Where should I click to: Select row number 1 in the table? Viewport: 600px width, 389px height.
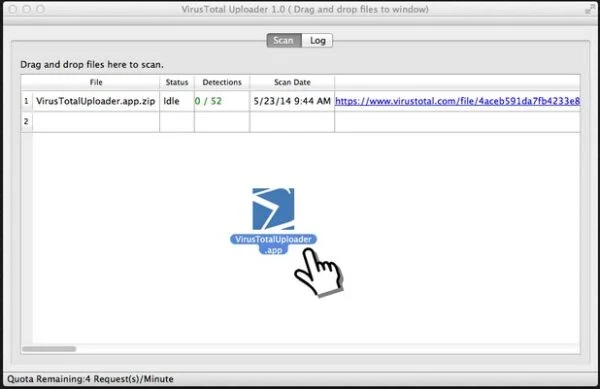pos(26,101)
